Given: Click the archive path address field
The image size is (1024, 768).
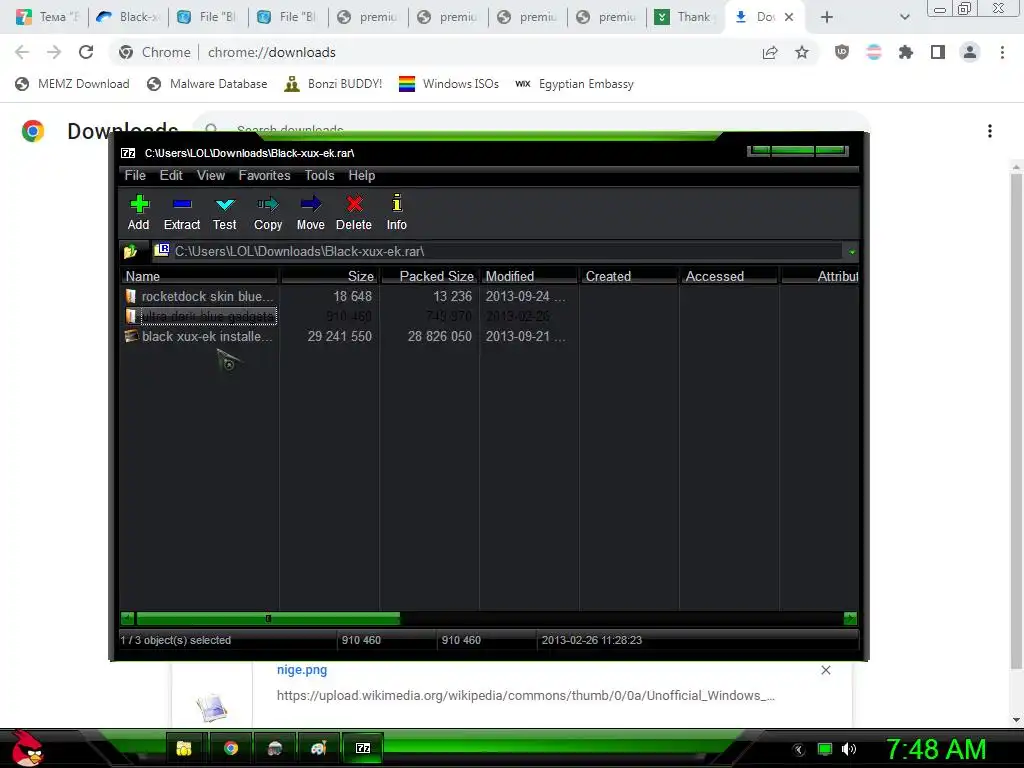Looking at the screenshot, I should click(498, 251).
